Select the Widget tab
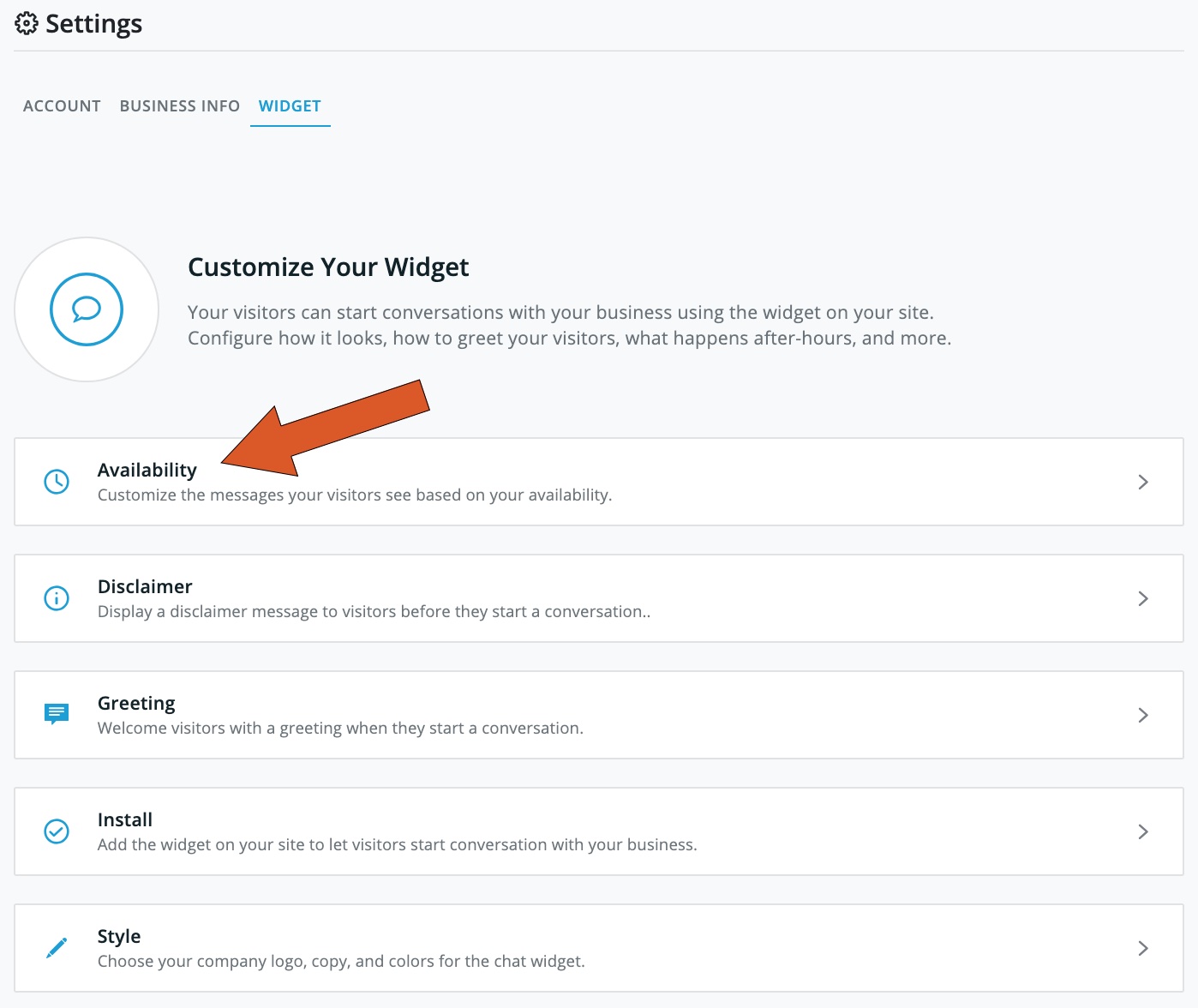Viewport: 1198px width, 1008px height. [x=290, y=106]
